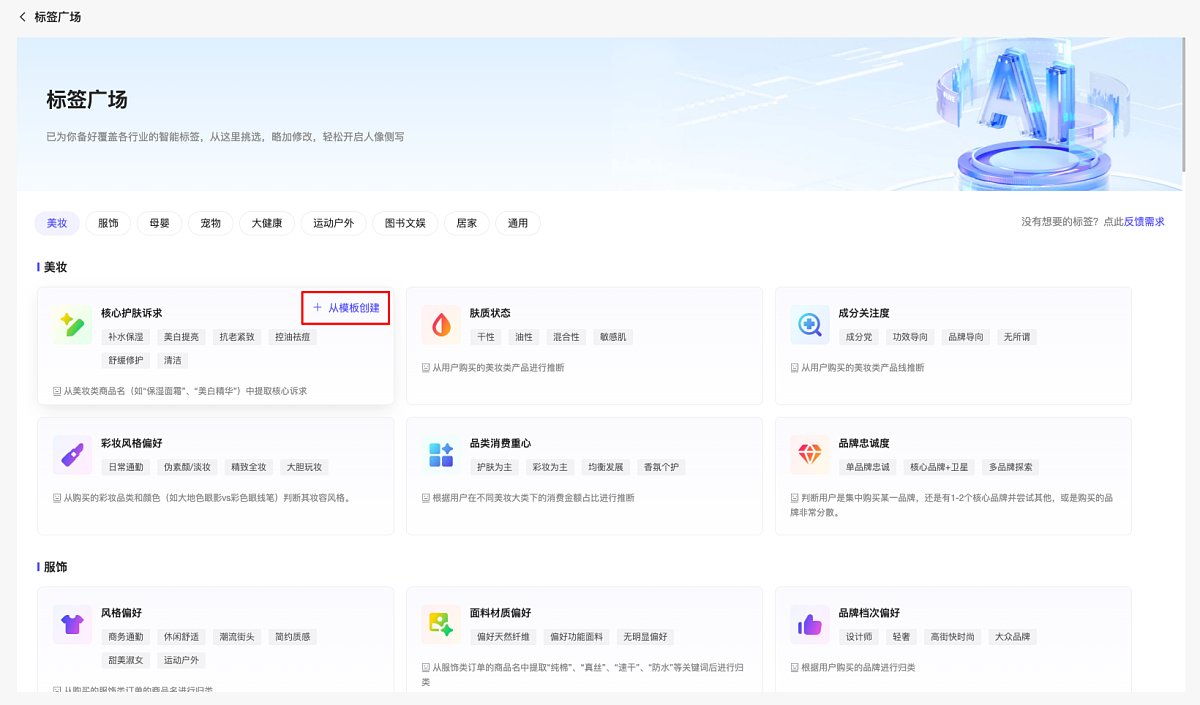Click the 油性 tag in 肤质状态
The image size is (1200, 705).
[x=524, y=337]
